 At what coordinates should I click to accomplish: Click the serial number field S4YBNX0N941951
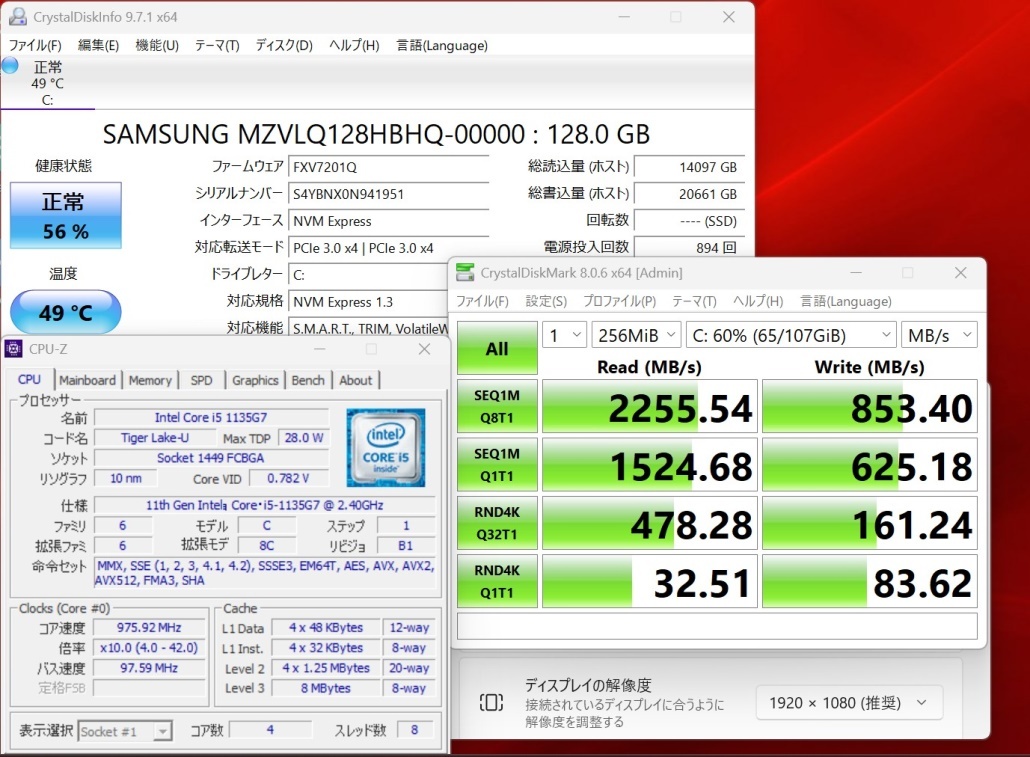tap(388, 194)
